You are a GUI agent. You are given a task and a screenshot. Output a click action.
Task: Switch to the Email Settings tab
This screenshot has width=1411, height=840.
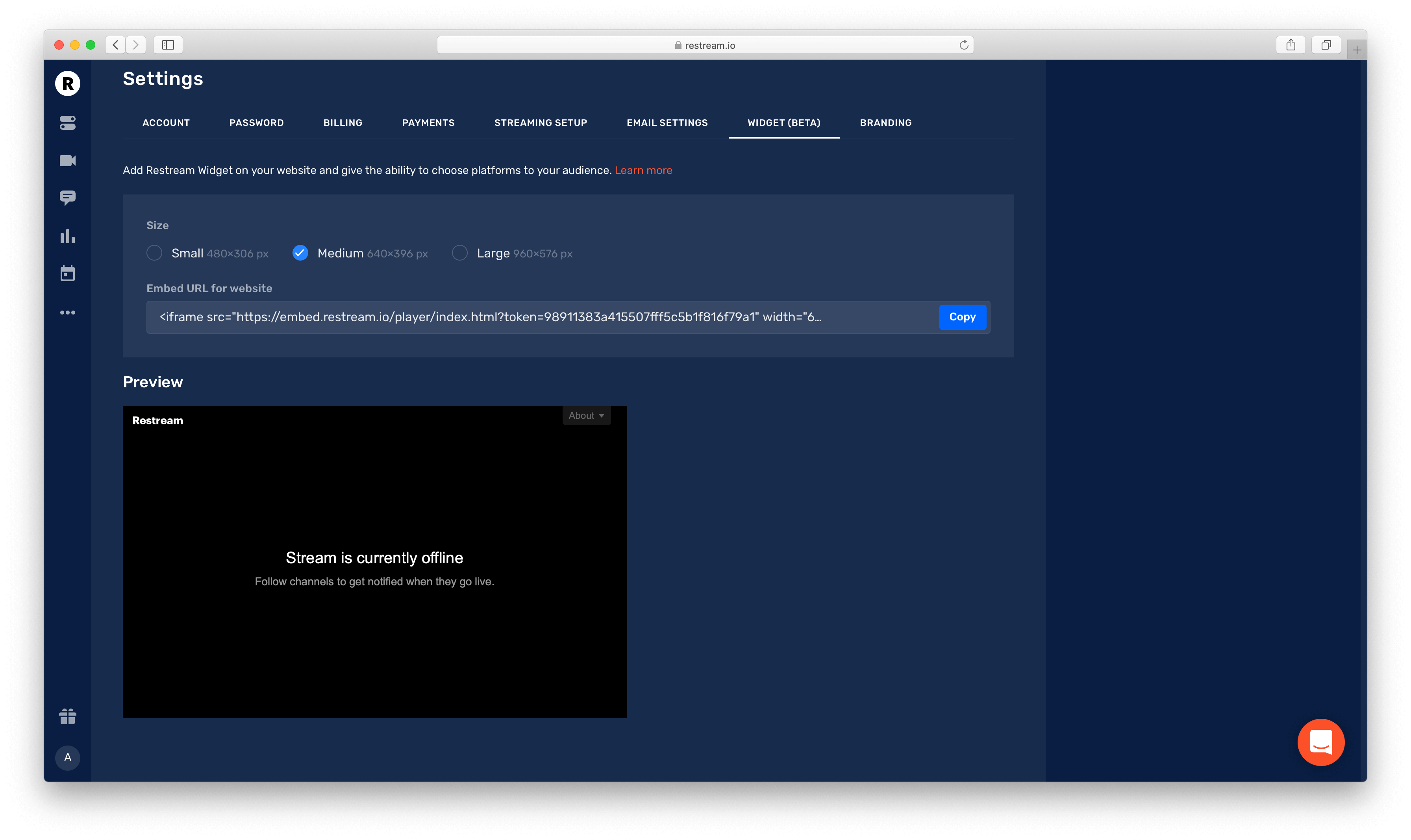667,123
